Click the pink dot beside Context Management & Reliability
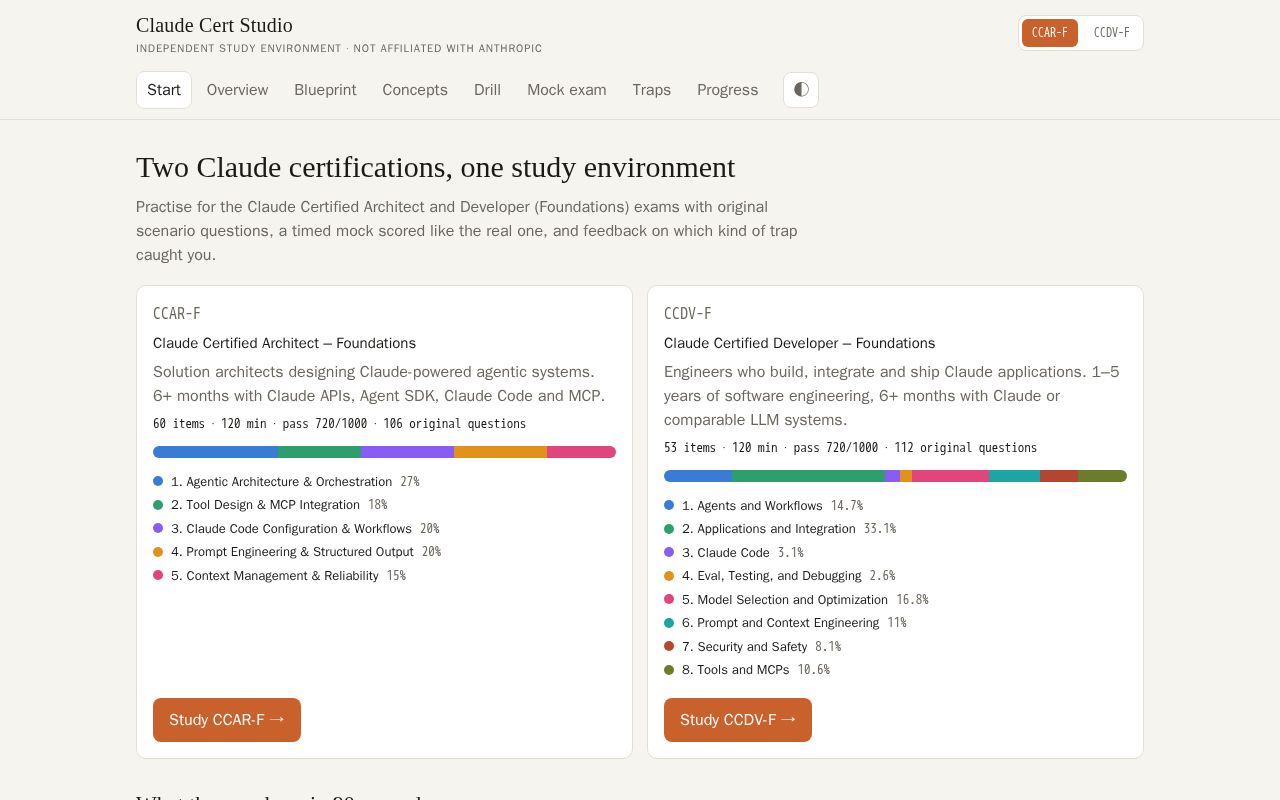This screenshot has width=1280, height=800. coord(158,575)
